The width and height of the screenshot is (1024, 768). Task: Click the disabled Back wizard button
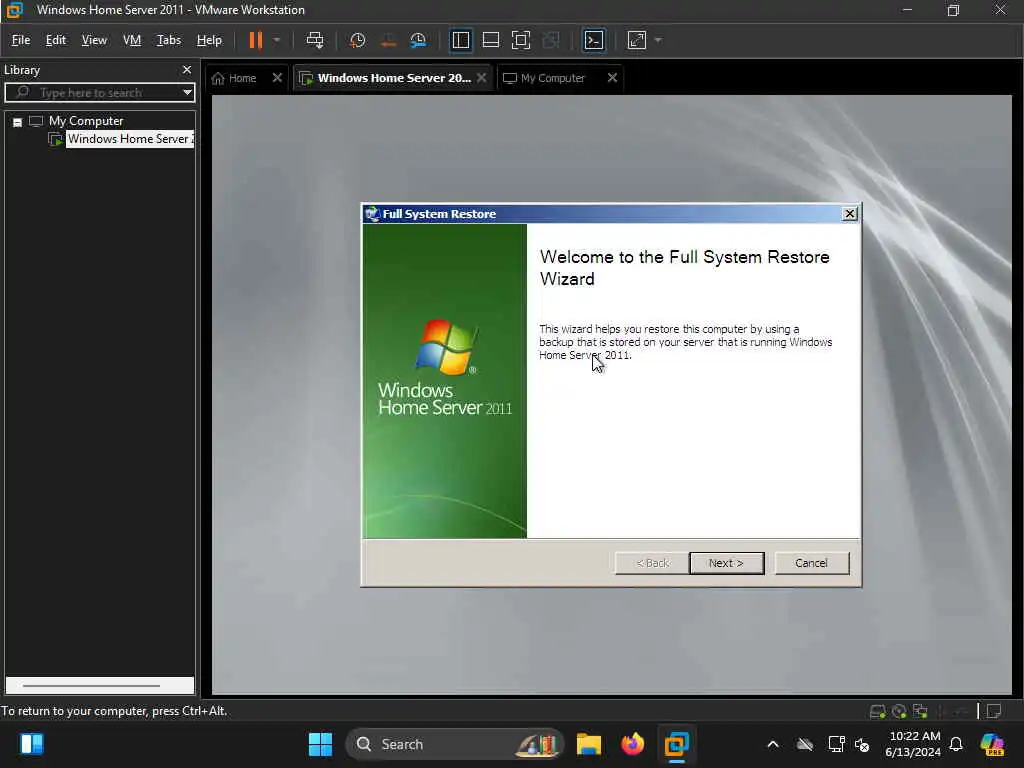click(x=652, y=563)
